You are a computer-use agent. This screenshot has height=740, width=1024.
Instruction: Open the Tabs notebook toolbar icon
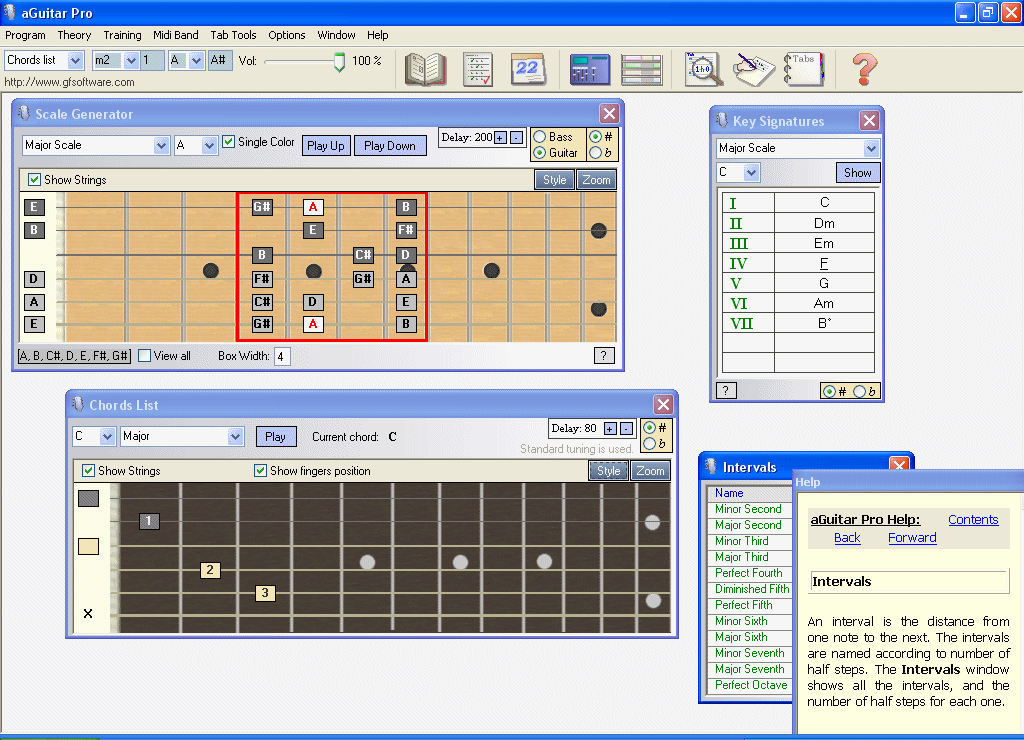[803, 69]
